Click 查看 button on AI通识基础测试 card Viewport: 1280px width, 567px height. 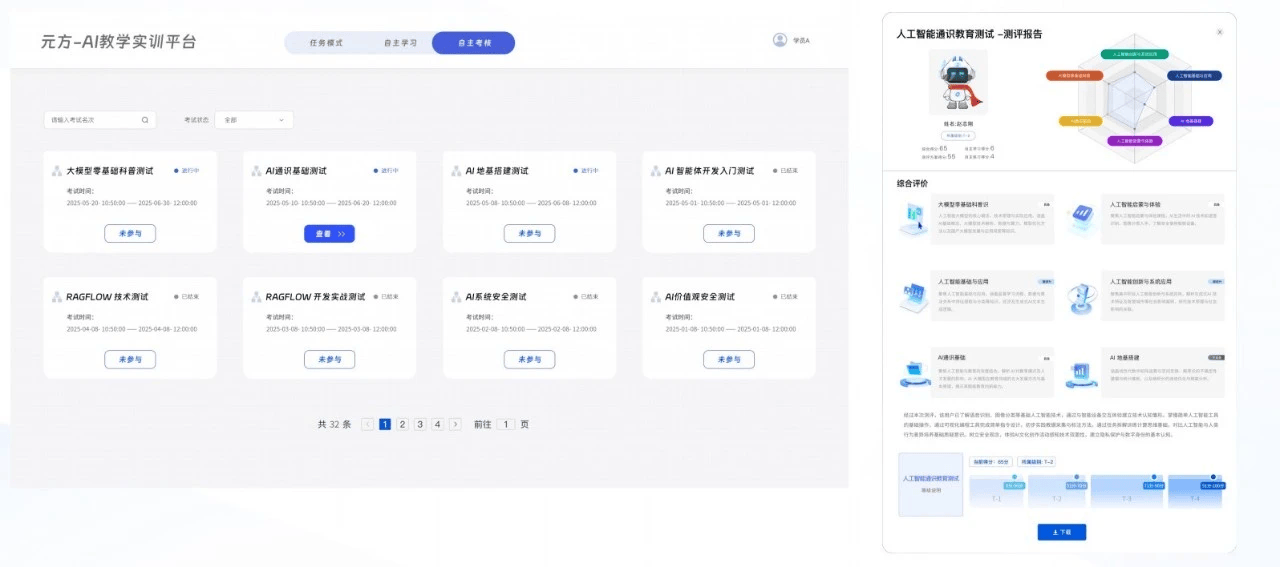[x=329, y=233]
